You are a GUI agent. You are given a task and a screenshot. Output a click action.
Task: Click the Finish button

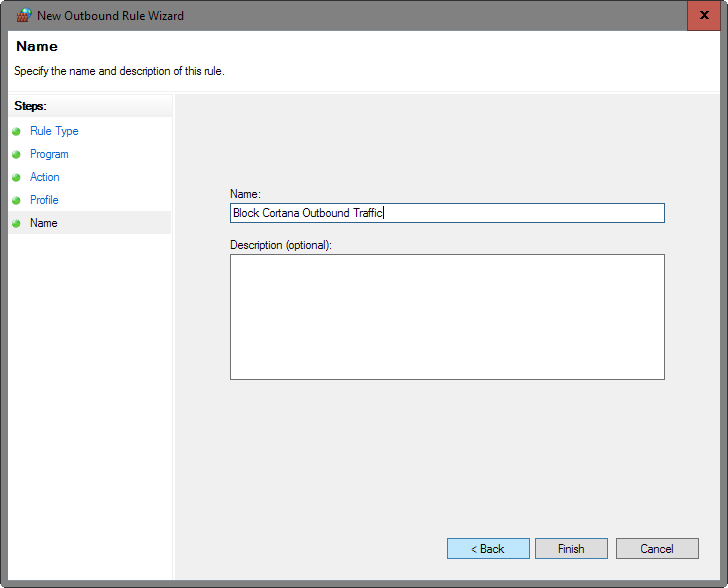571,549
